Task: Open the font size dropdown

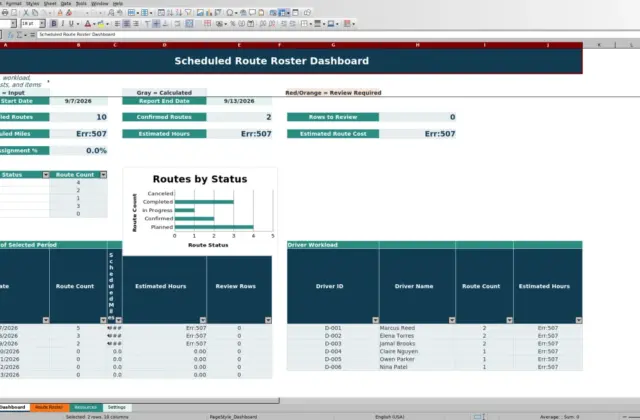Action: pyautogui.click(x=42, y=24)
